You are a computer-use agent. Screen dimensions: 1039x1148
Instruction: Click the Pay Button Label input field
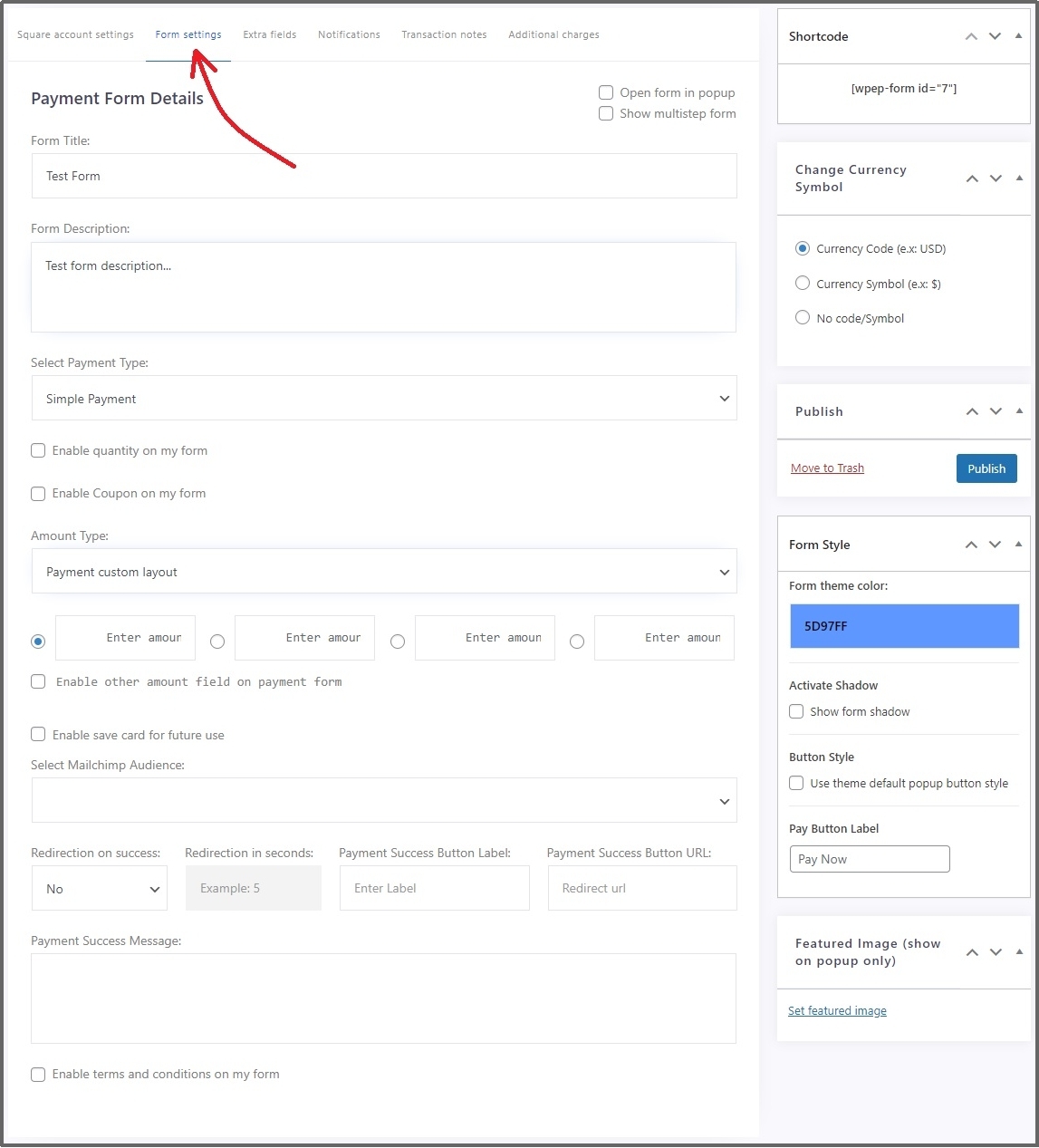pos(869,859)
